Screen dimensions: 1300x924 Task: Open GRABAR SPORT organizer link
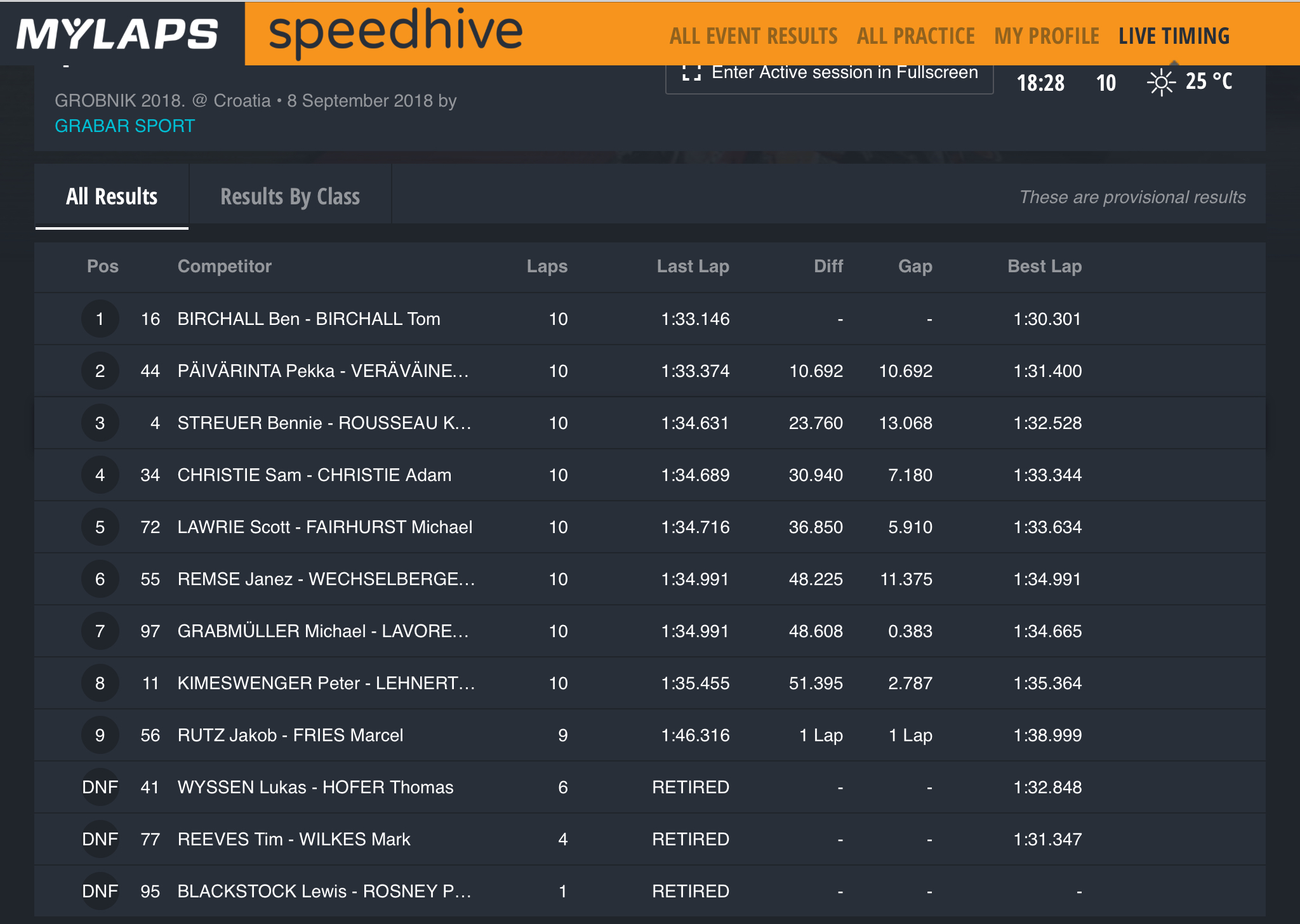[x=124, y=126]
